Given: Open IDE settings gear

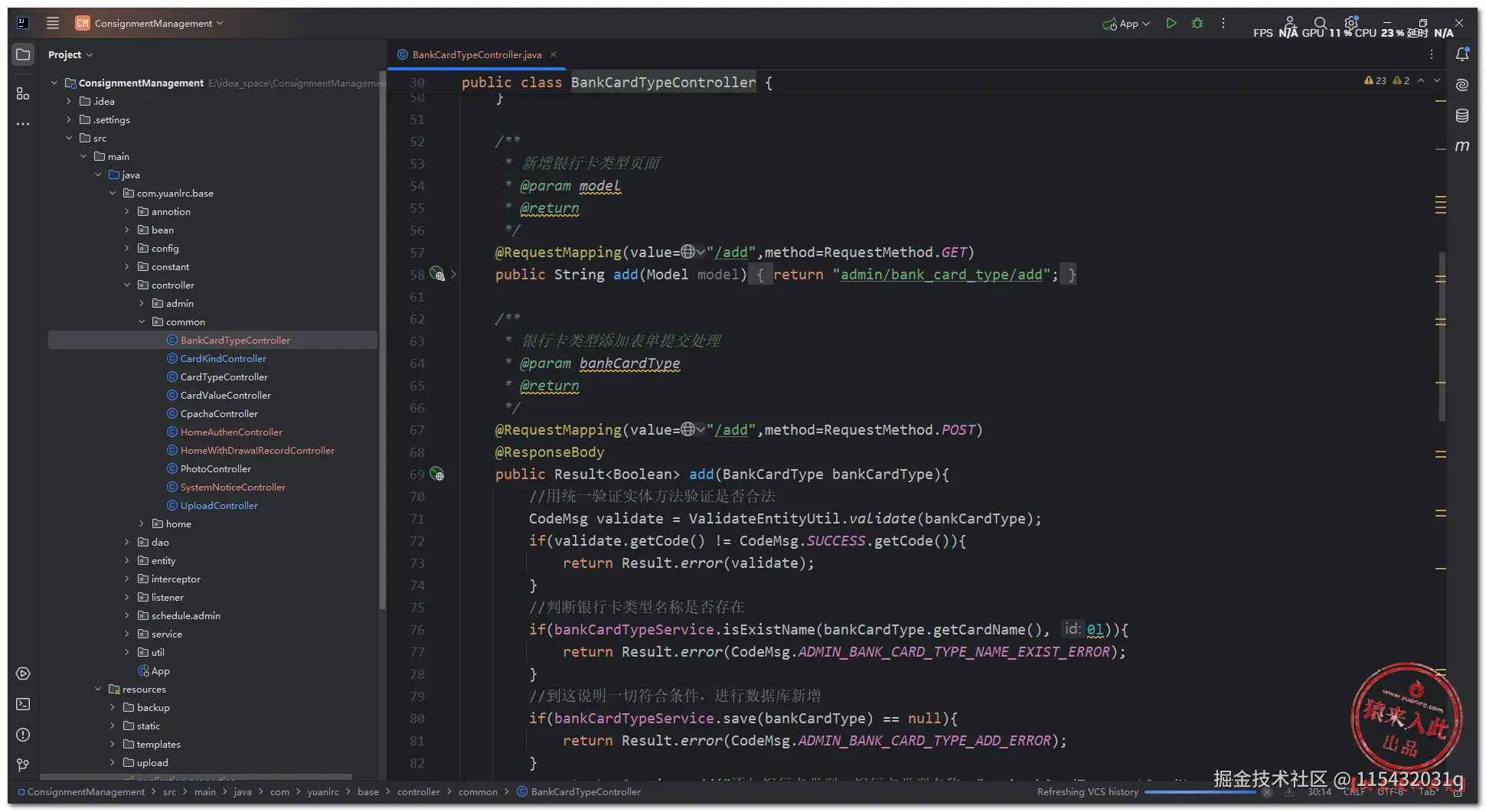Looking at the screenshot, I should pyautogui.click(x=1350, y=23).
